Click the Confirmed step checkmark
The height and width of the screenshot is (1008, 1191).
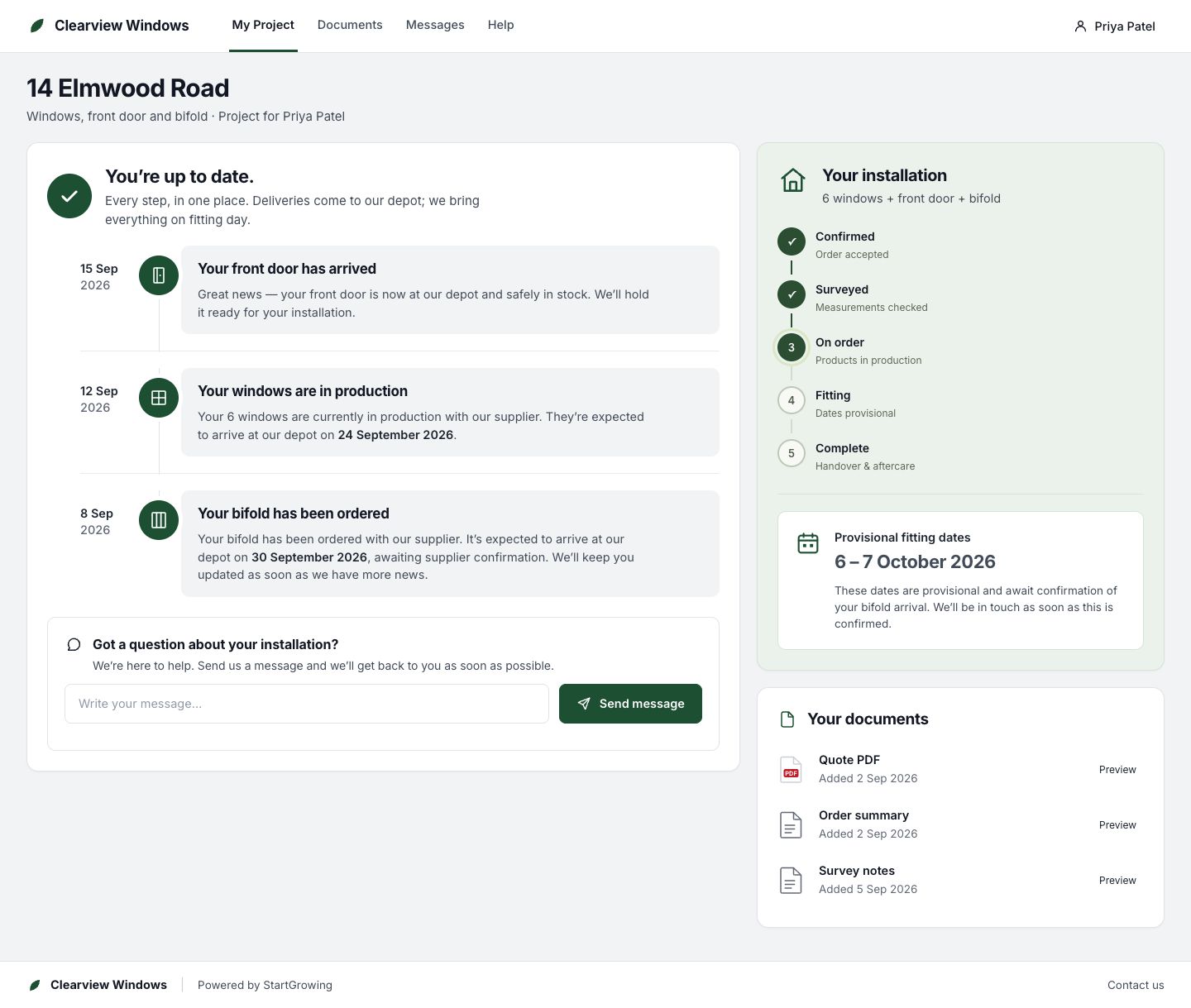(x=792, y=241)
